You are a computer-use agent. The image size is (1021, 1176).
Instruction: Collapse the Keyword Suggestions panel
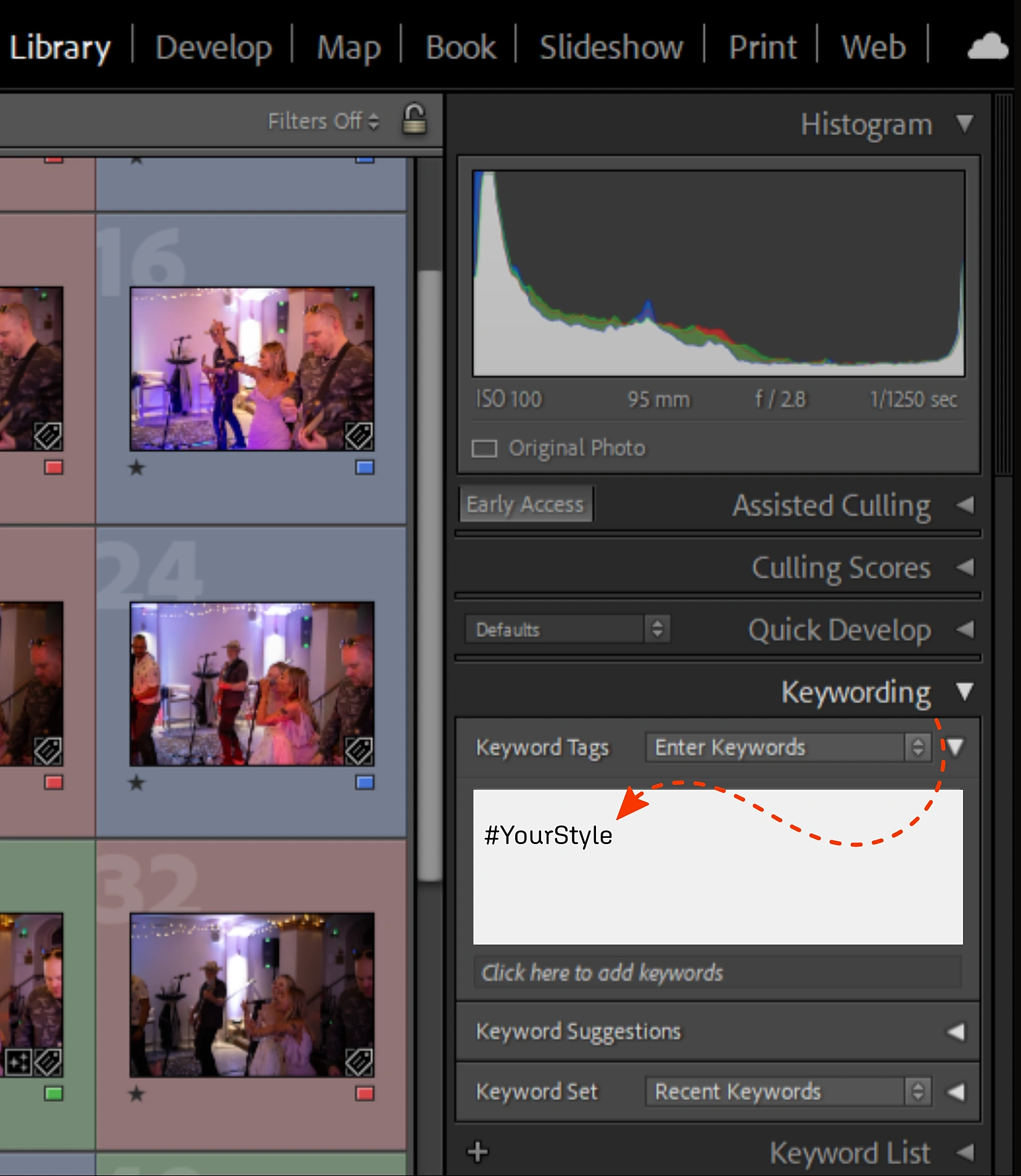point(956,1030)
